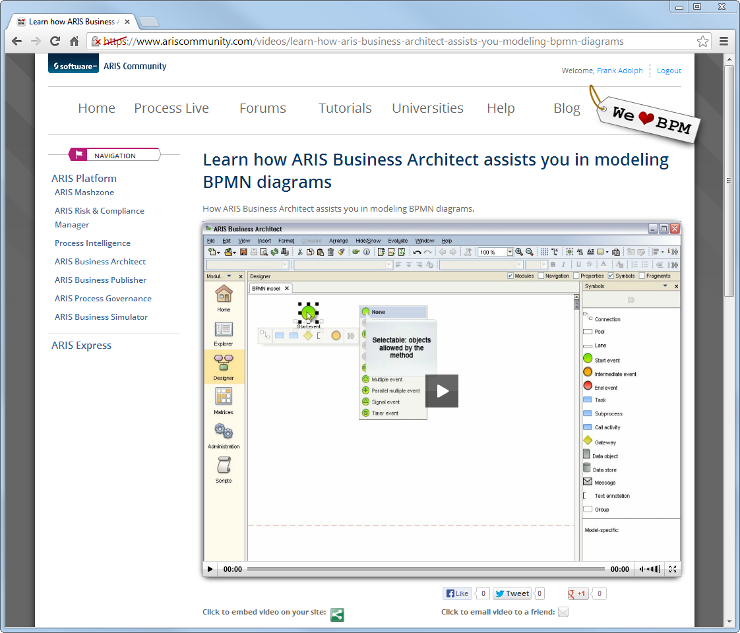The height and width of the screenshot is (633, 740).
Task: Open ARIS Risk & Compliance Manager link
Action: [x=99, y=218]
